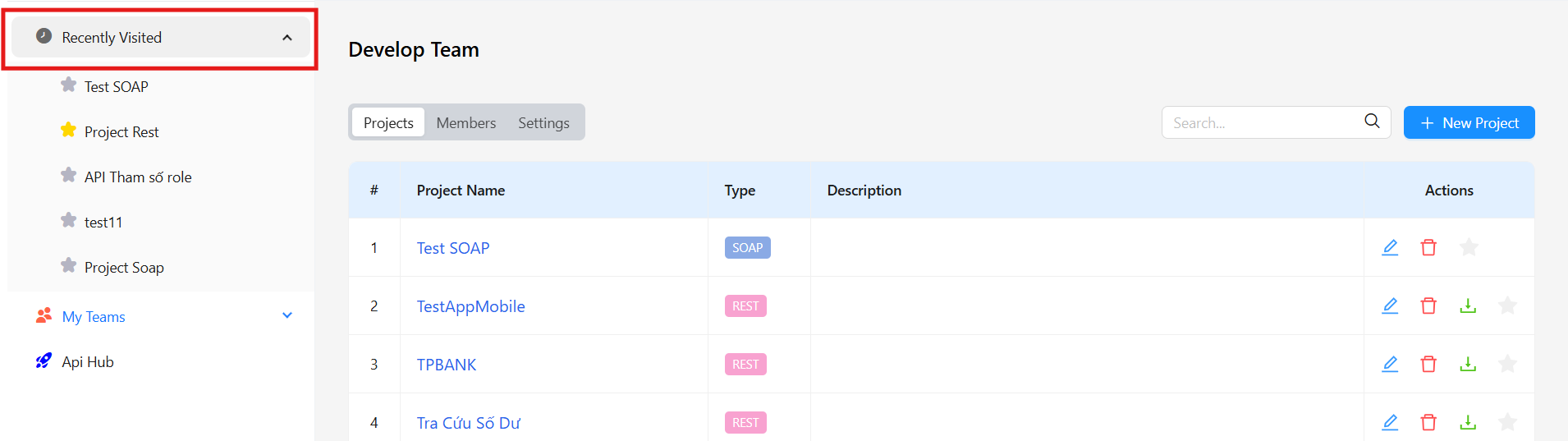
Task: Toggle favorite star for test11 in sidebar
Action: 69,221
